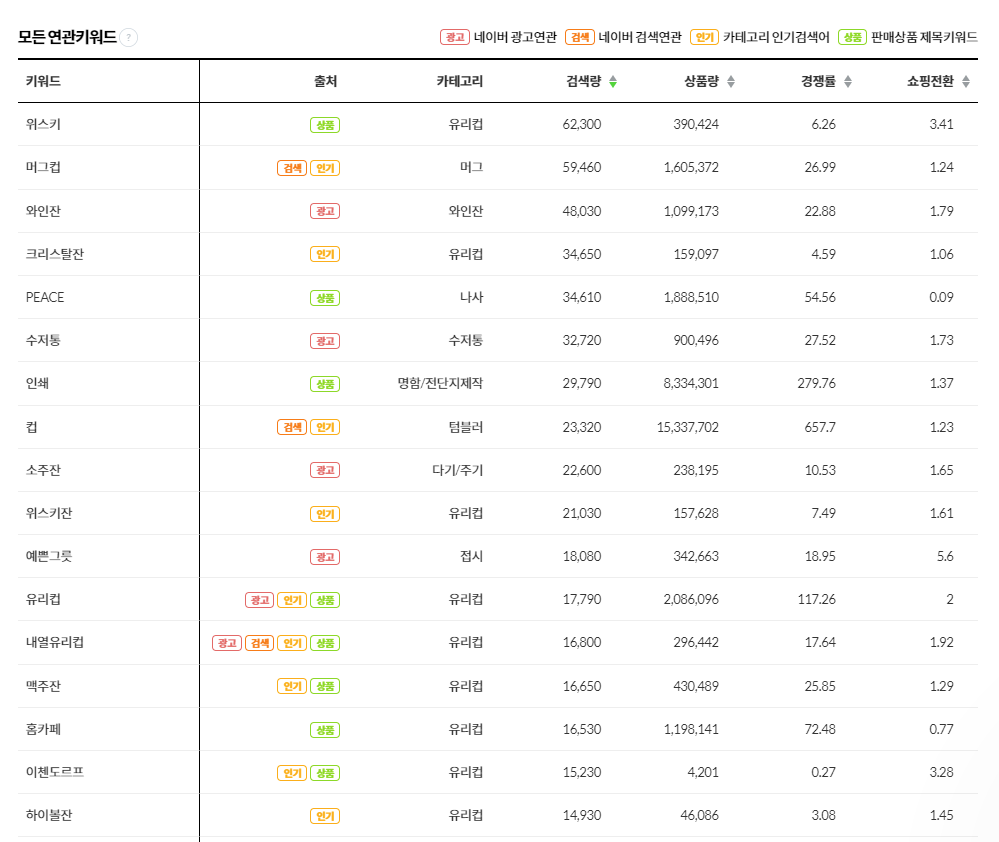Click the 인기 badge in the 머그컵 row

coord(325,168)
